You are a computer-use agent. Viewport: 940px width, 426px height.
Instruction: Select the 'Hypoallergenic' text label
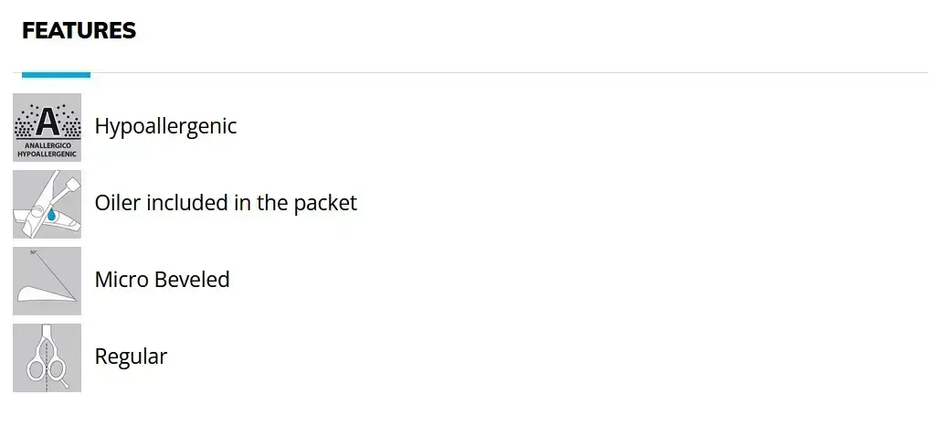click(x=165, y=127)
